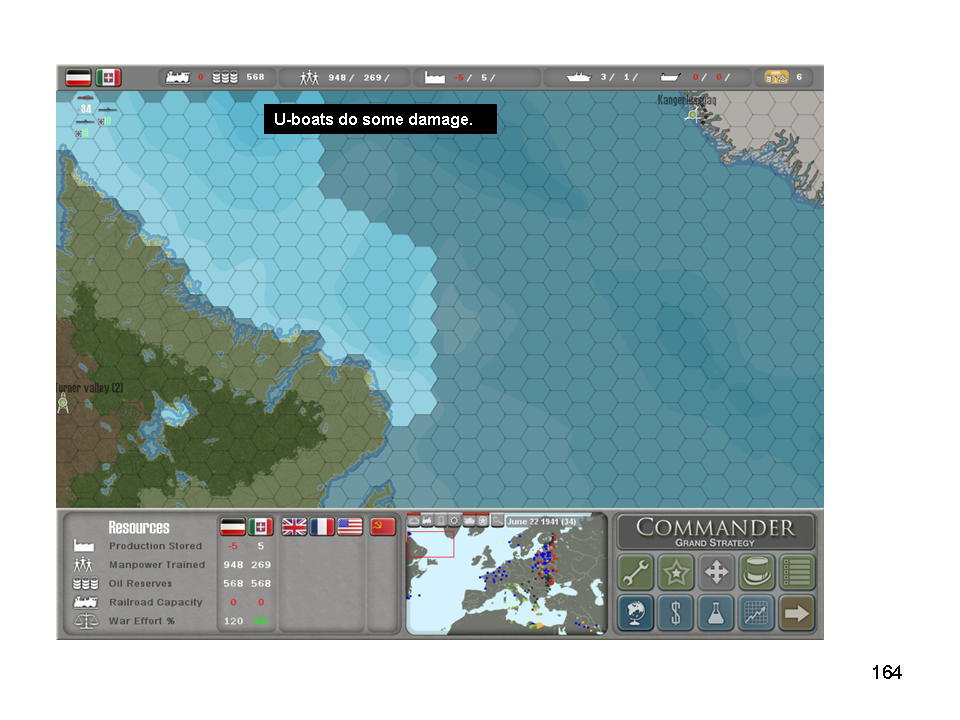Image resolution: width=960 pixels, height=720 pixels.
Task: Toggle the cloud weather minimap filter
Action: click(x=413, y=520)
